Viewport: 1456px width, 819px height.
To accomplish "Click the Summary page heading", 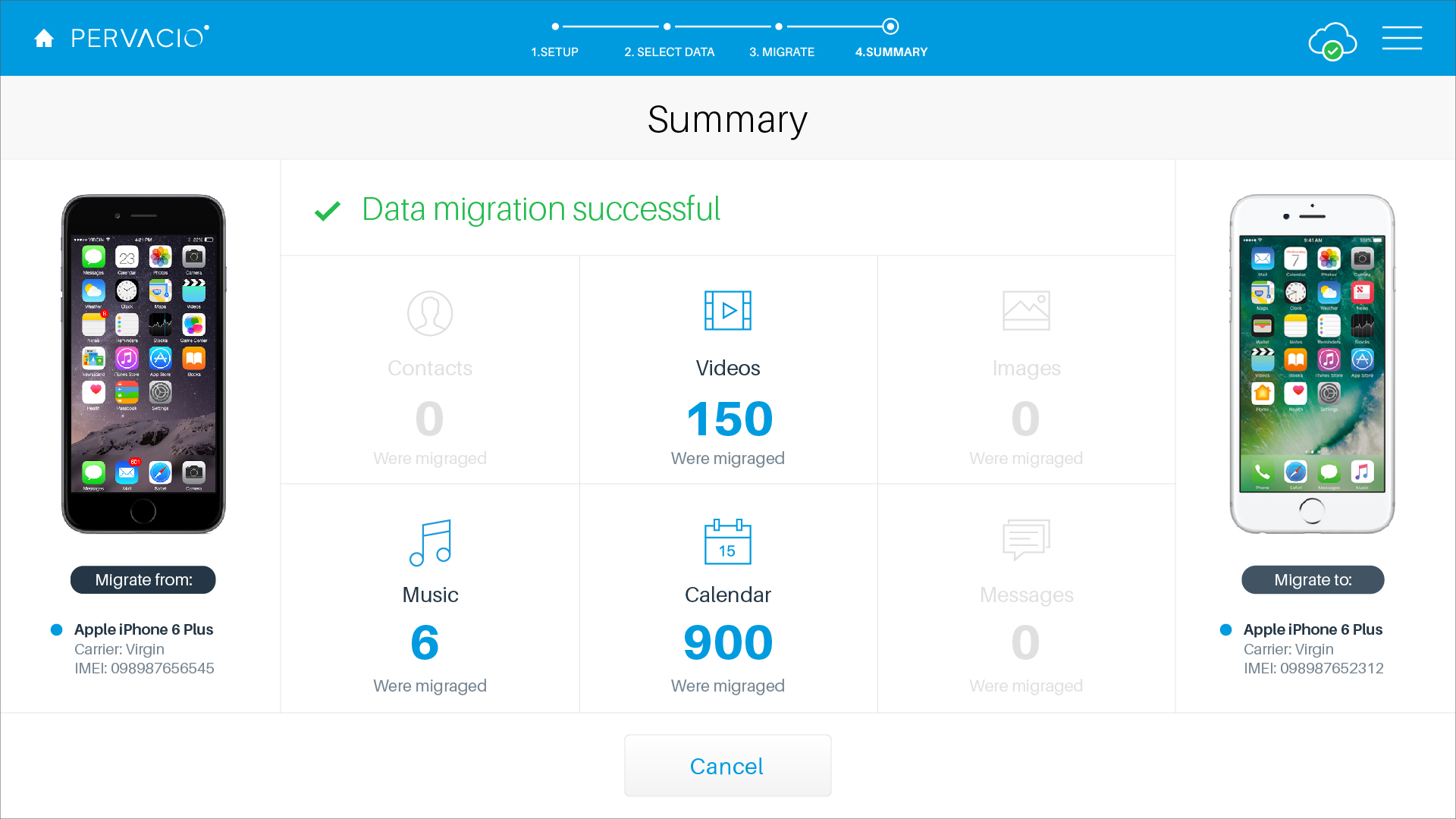I will coord(727,120).
